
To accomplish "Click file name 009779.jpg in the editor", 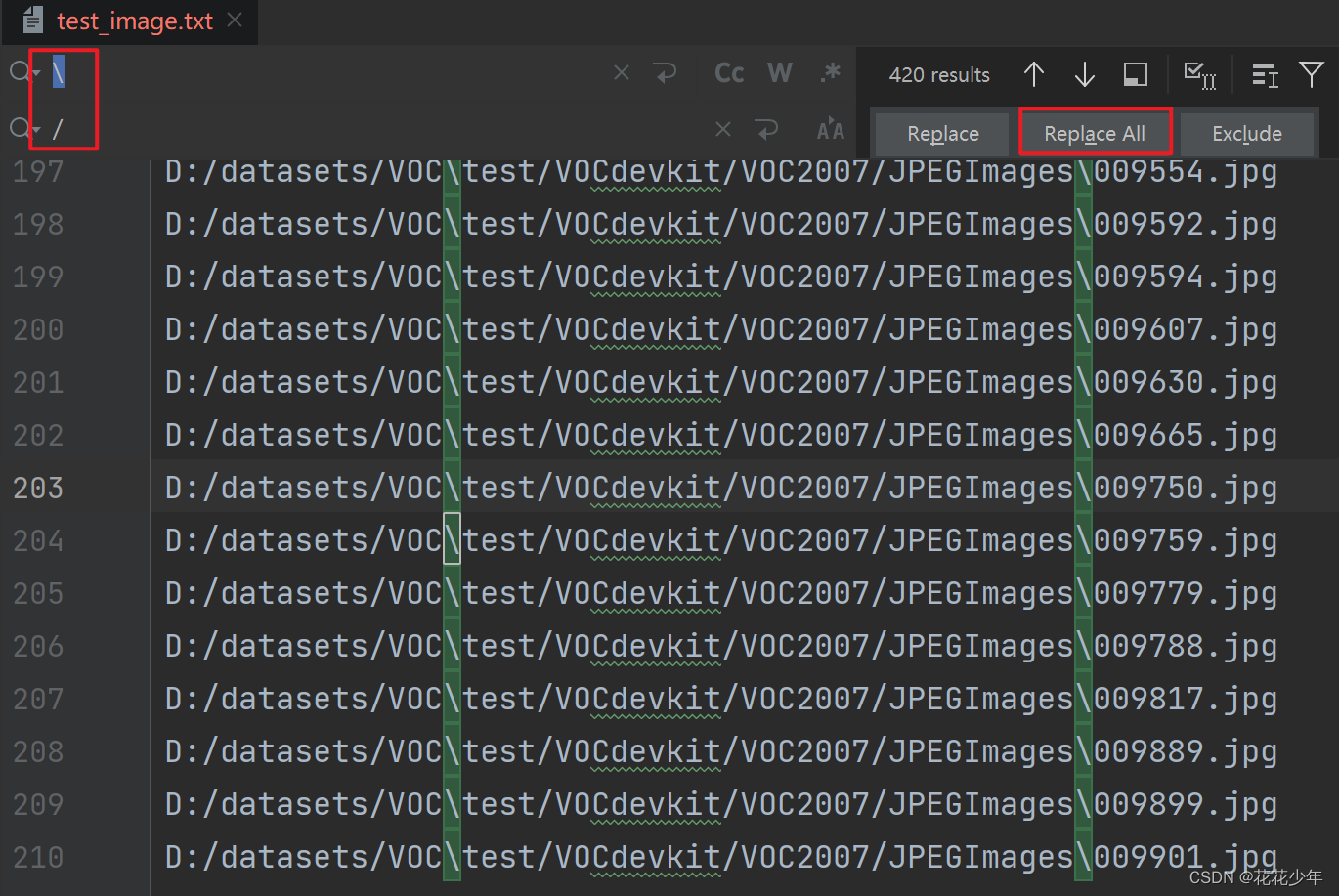I will (x=1186, y=594).
